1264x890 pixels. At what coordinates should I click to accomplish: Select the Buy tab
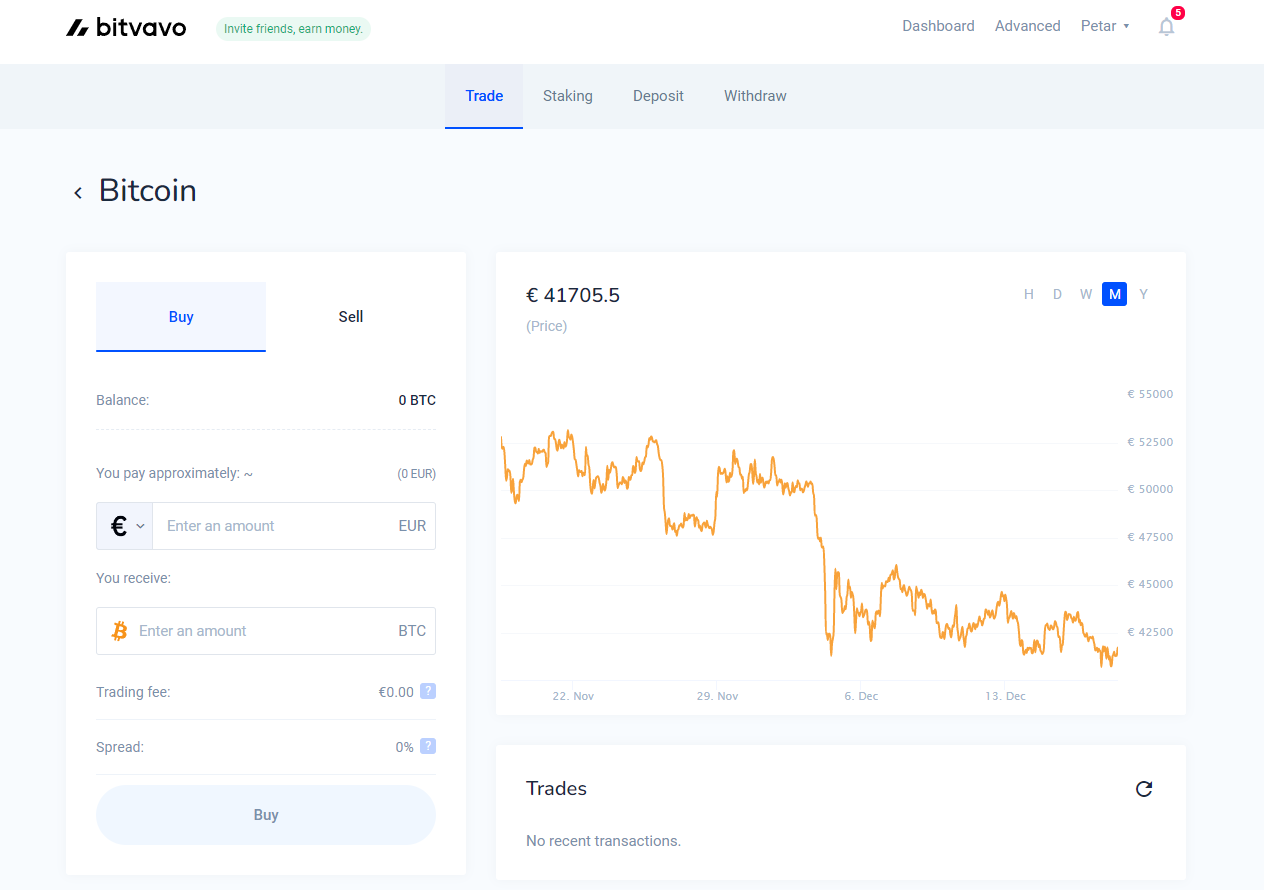pos(181,317)
